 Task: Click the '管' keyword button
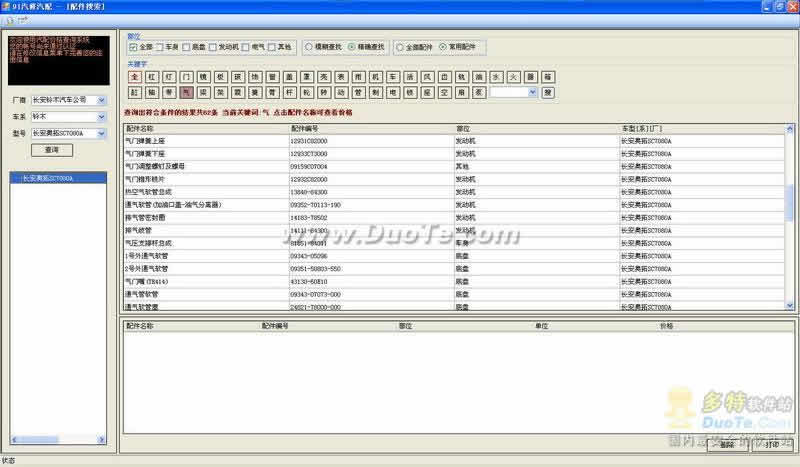click(x=358, y=92)
